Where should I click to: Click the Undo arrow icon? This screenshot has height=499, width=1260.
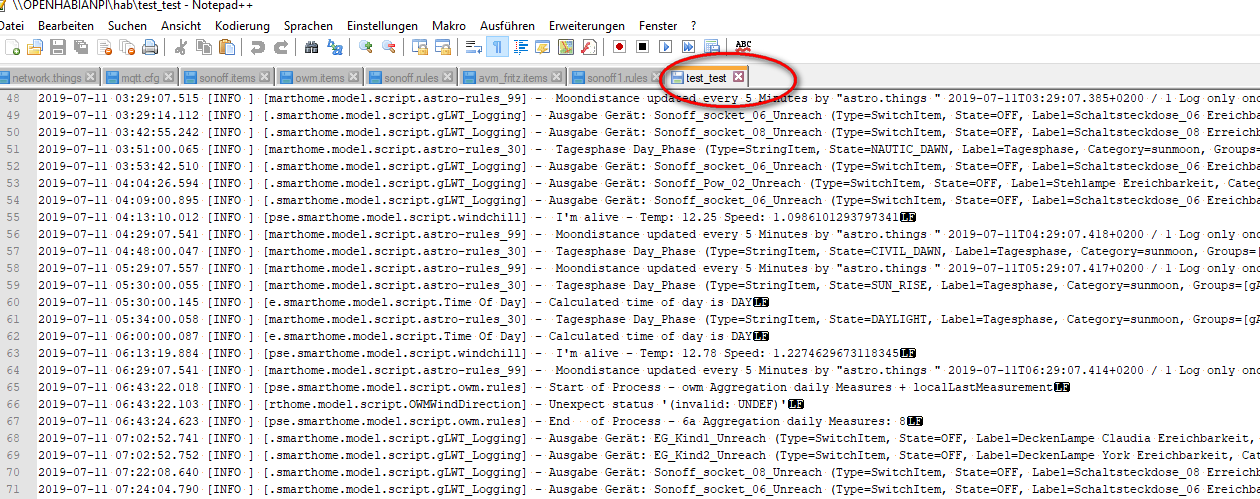coord(258,47)
